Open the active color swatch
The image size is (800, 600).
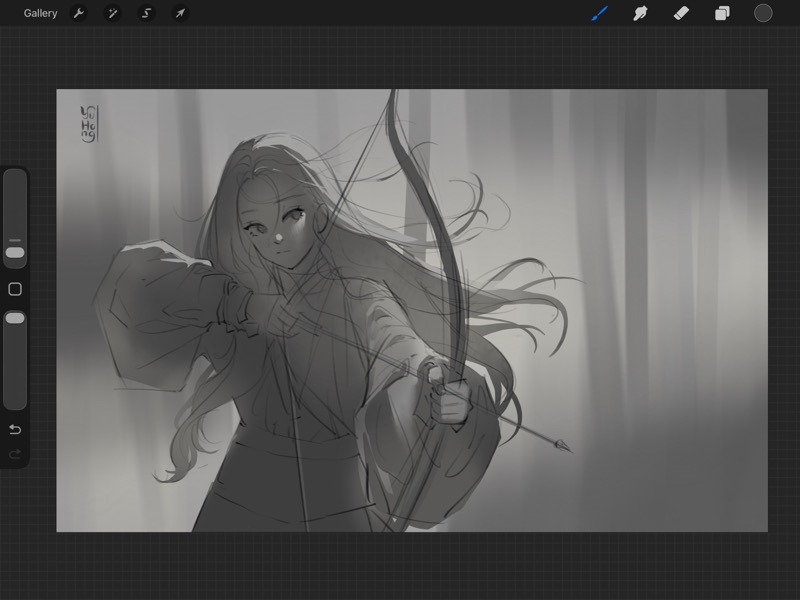[763, 13]
